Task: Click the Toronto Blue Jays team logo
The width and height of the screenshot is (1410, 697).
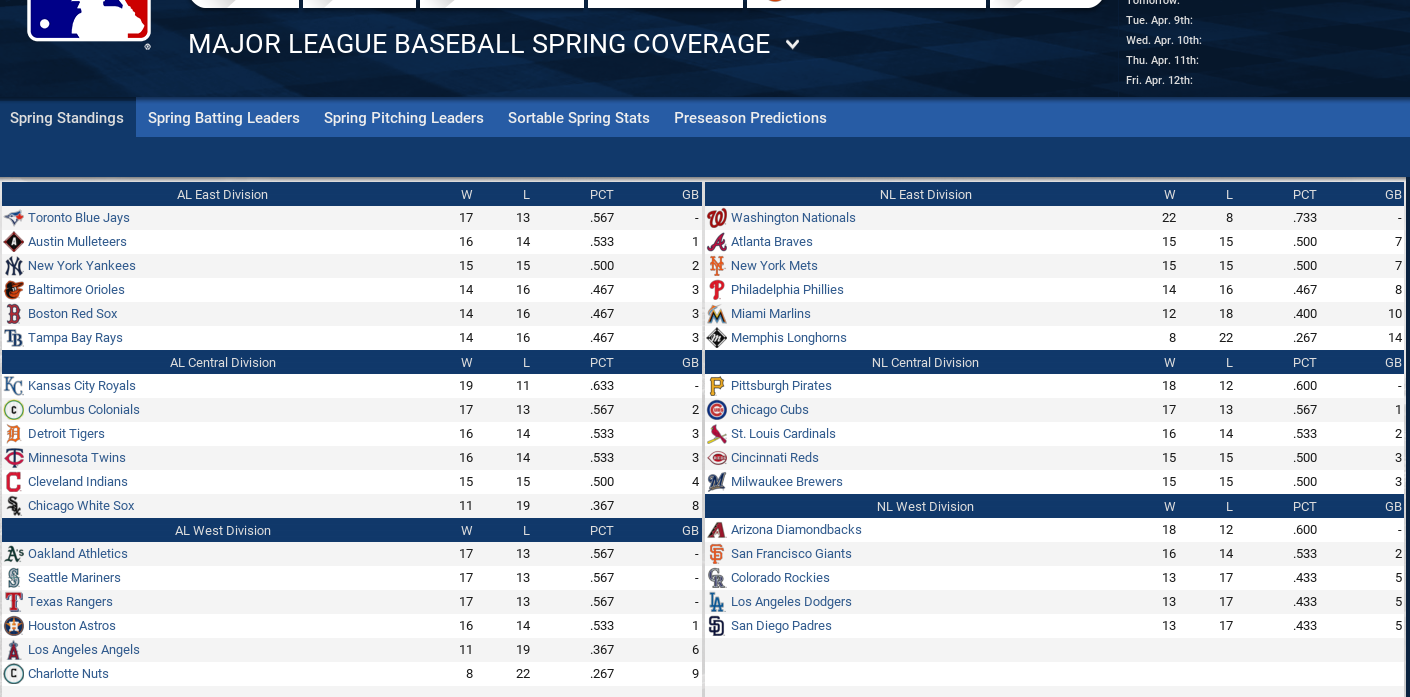Action: pos(14,218)
